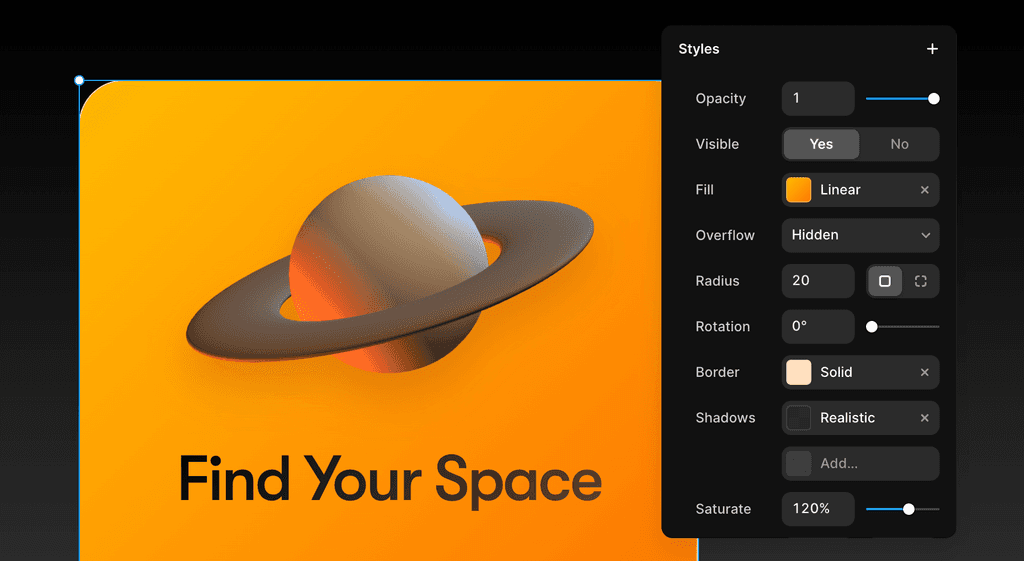Open the Overflow Hidden dropdown
The image size is (1024, 561).
[x=860, y=235]
